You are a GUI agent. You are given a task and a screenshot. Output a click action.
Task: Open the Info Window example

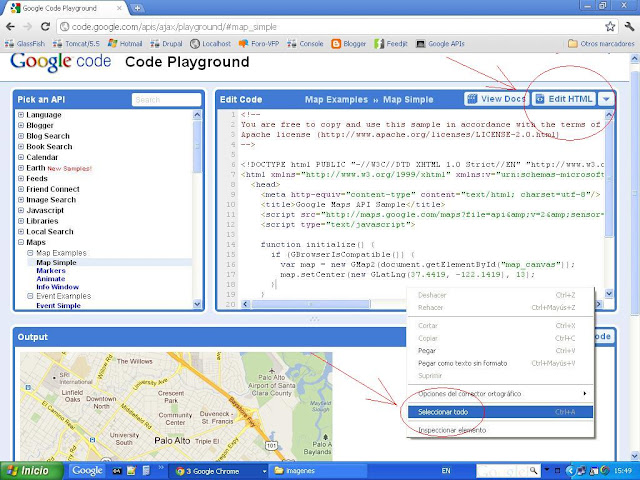(x=58, y=287)
